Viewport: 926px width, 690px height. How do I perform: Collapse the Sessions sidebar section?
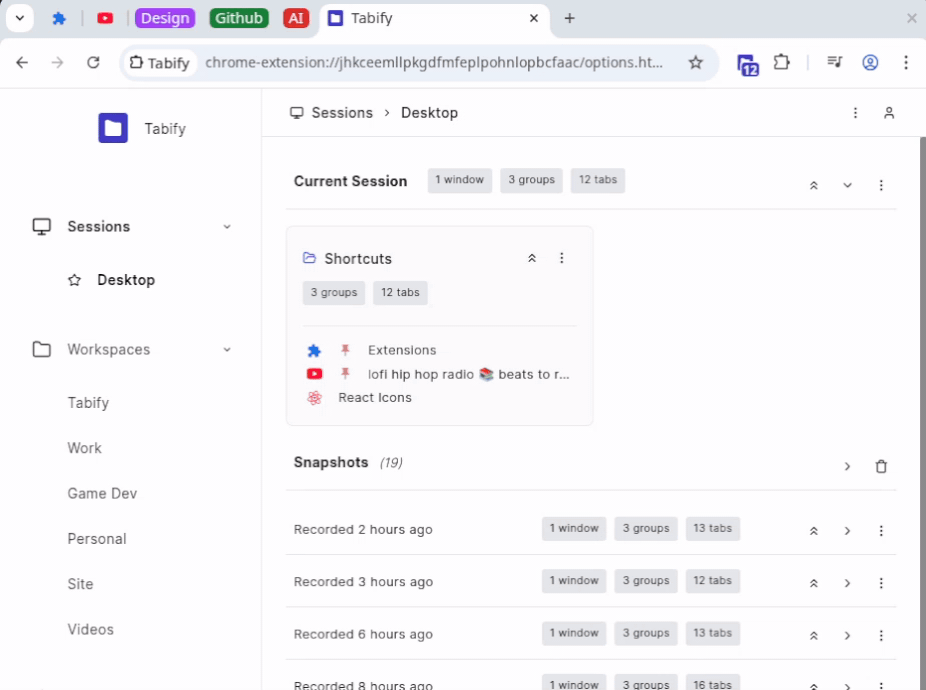(x=227, y=227)
